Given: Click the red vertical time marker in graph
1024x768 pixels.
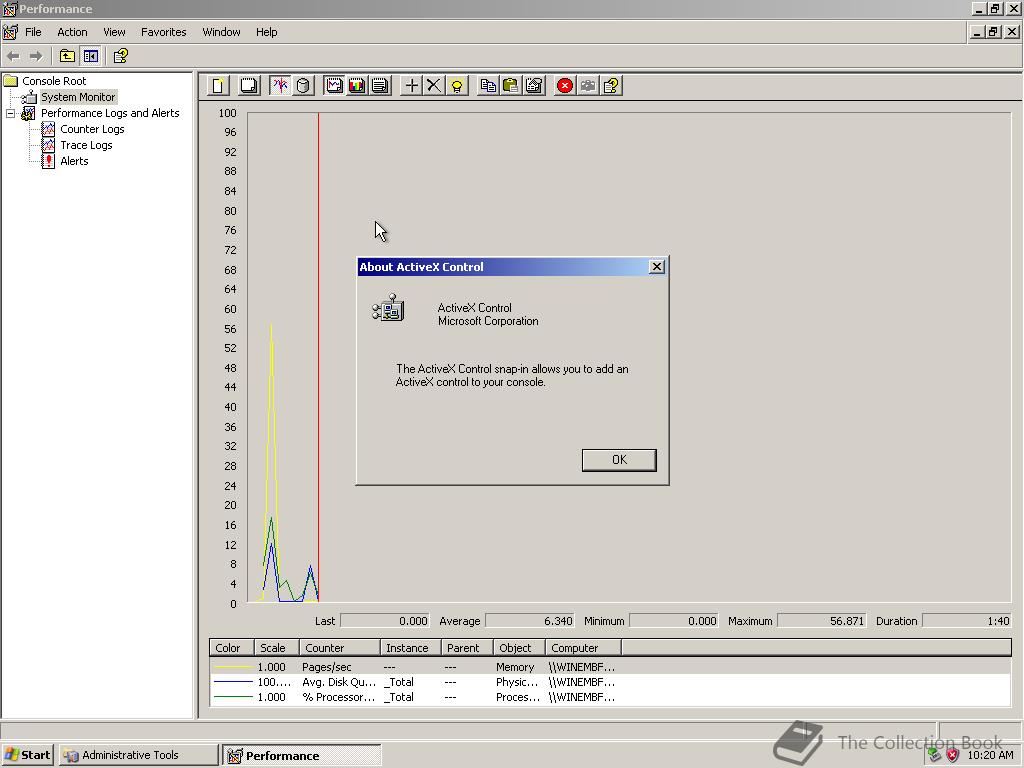Looking at the screenshot, I should (x=318, y=357).
